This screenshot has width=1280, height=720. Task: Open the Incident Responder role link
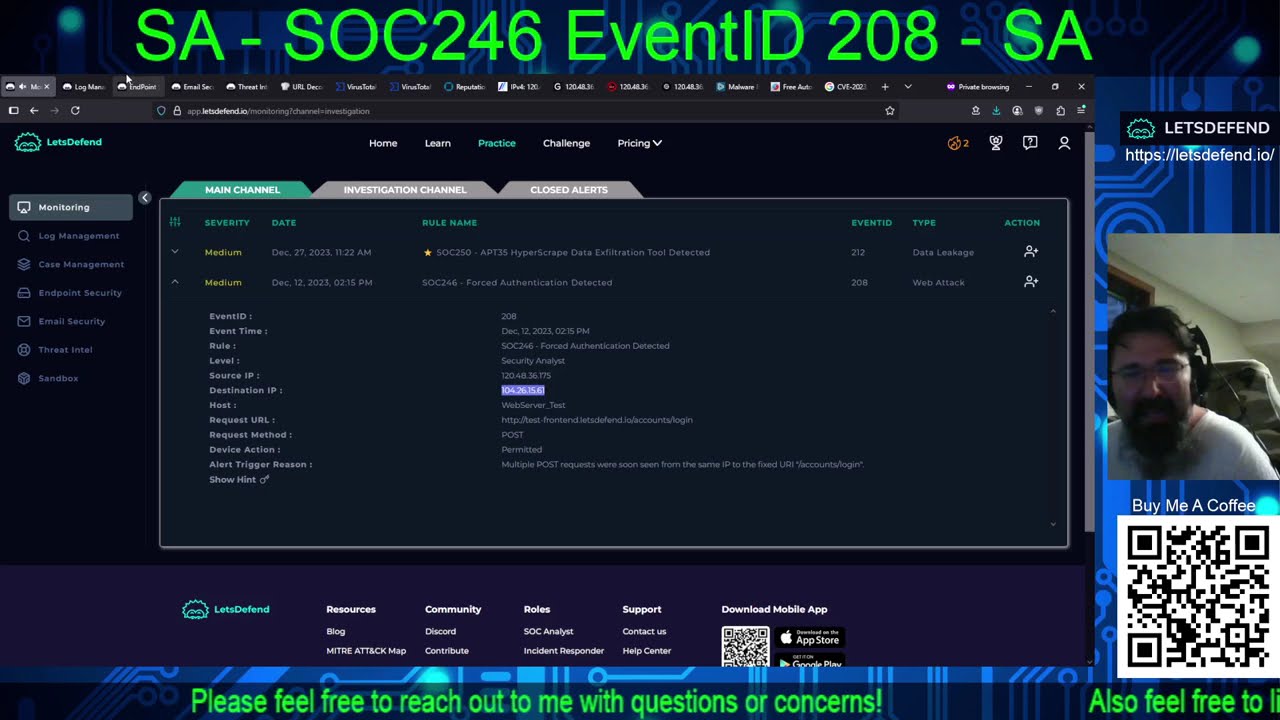(x=563, y=651)
